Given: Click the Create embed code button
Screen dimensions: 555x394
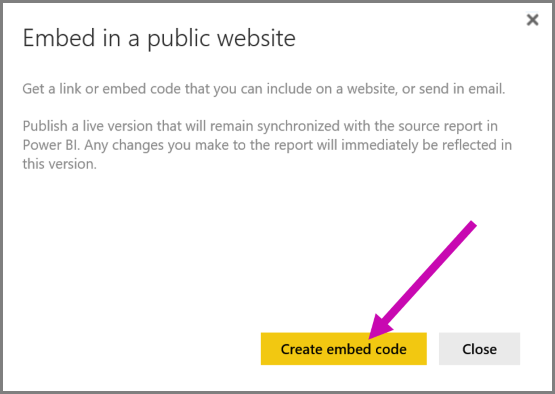Looking at the screenshot, I should pyautogui.click(x=344, y=349).
